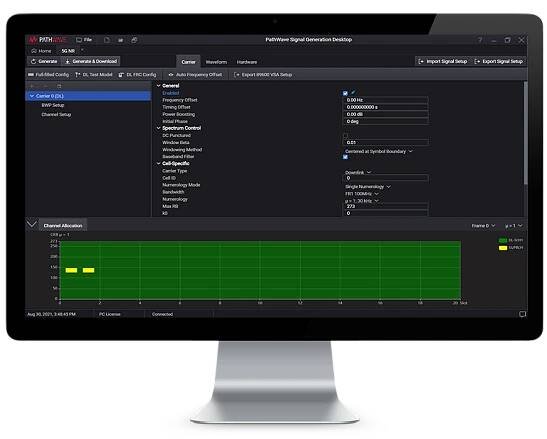This screenshot has height=439, width=547.
Task: Go to the Home tab
Action: (41, 51)
